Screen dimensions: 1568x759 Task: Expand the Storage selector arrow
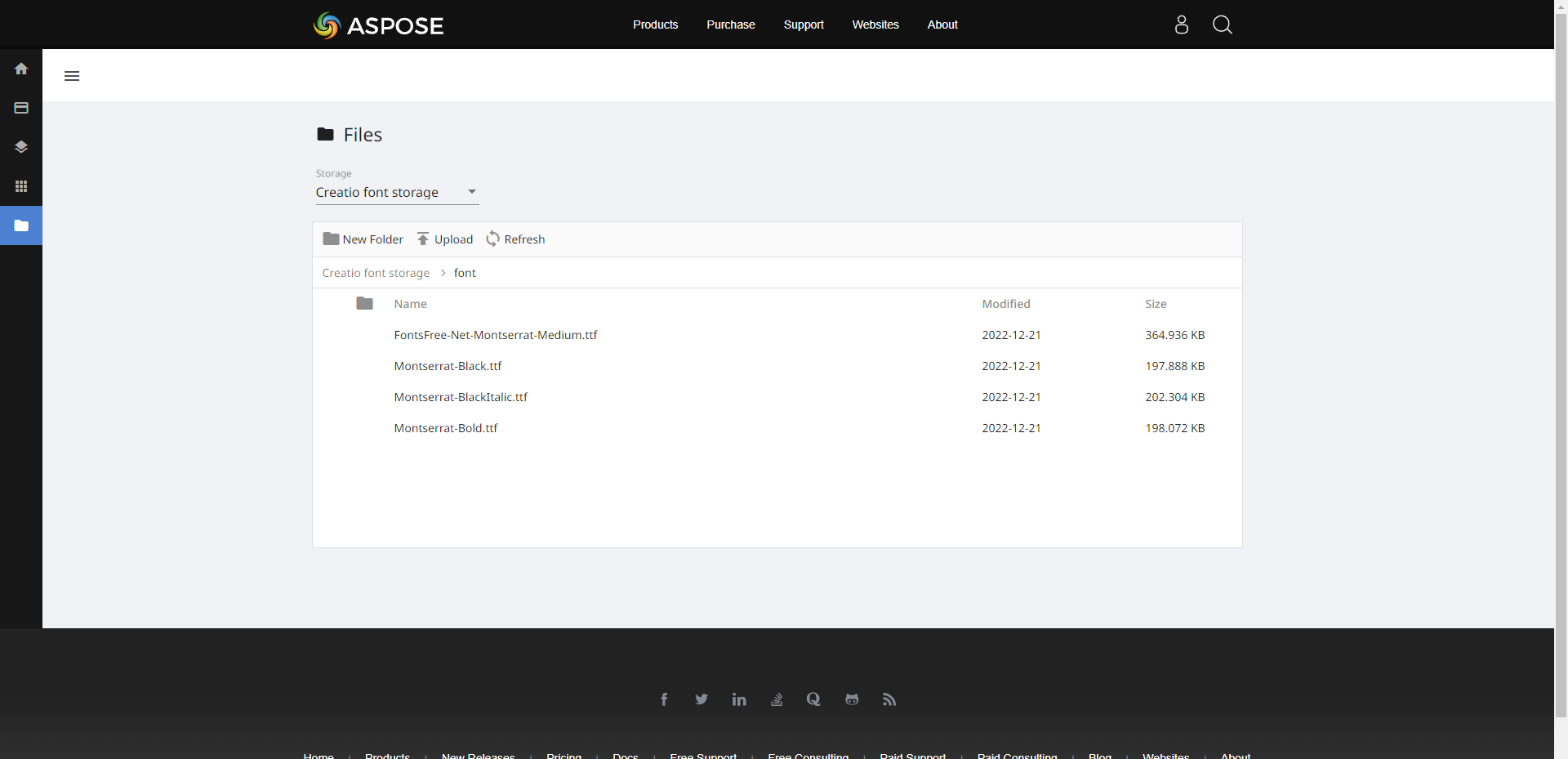tap(471, 191)
